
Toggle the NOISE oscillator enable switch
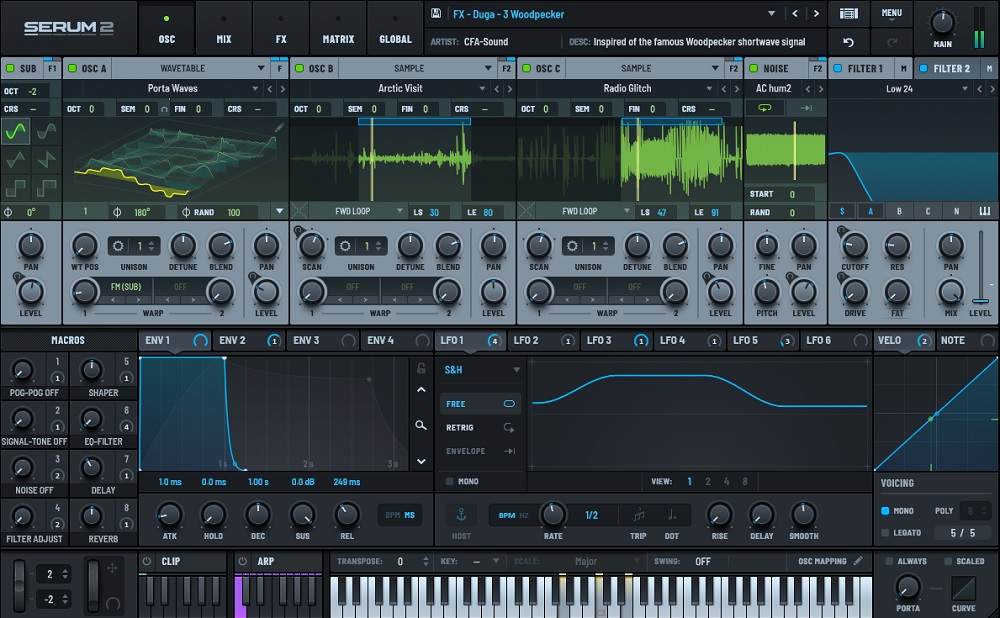pos(753,68)
